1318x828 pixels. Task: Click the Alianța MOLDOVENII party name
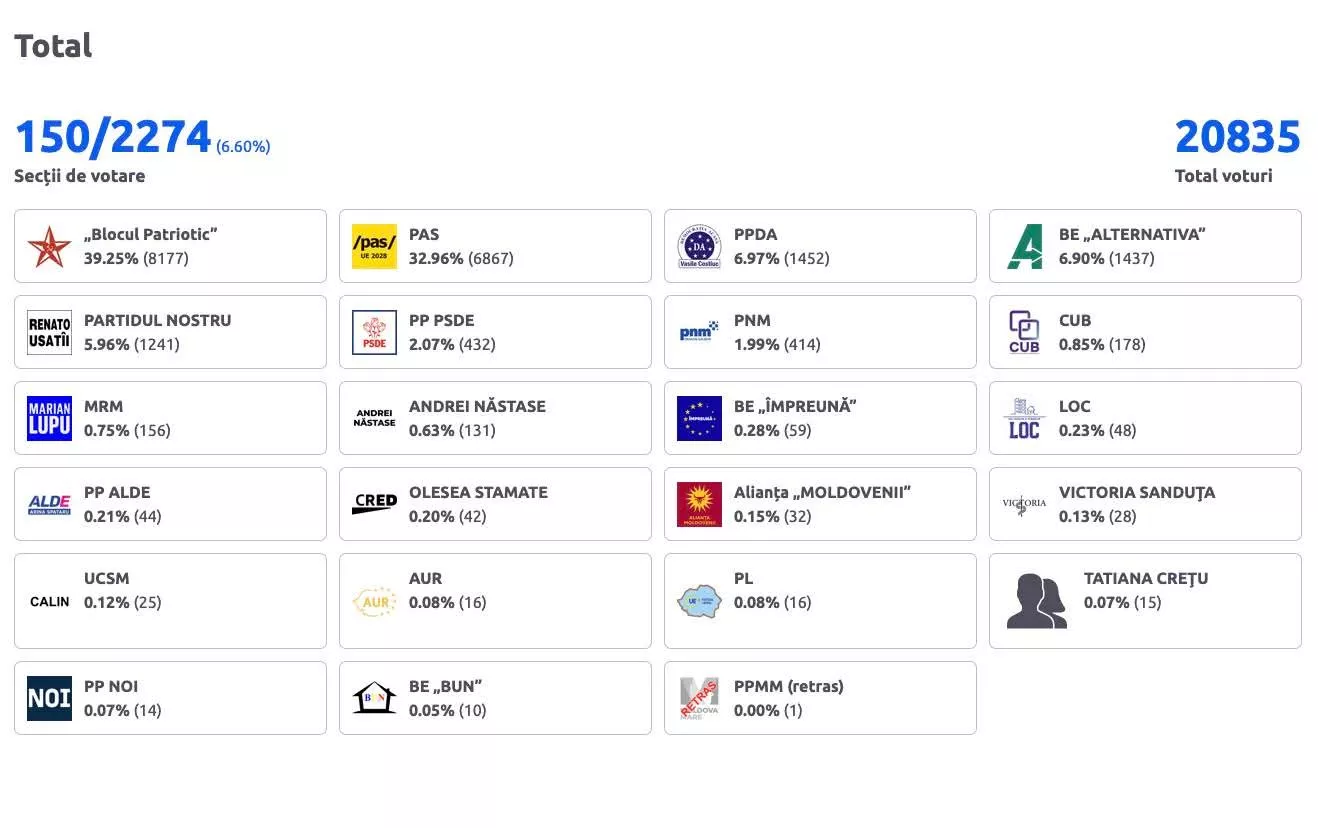point(822,492)
